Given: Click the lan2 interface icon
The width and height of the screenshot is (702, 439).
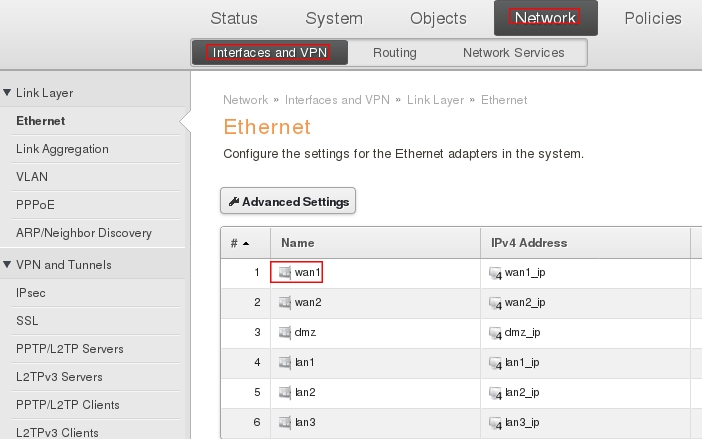Looking at the screenshot, I should pyautogui.click(x=285, y=392).
